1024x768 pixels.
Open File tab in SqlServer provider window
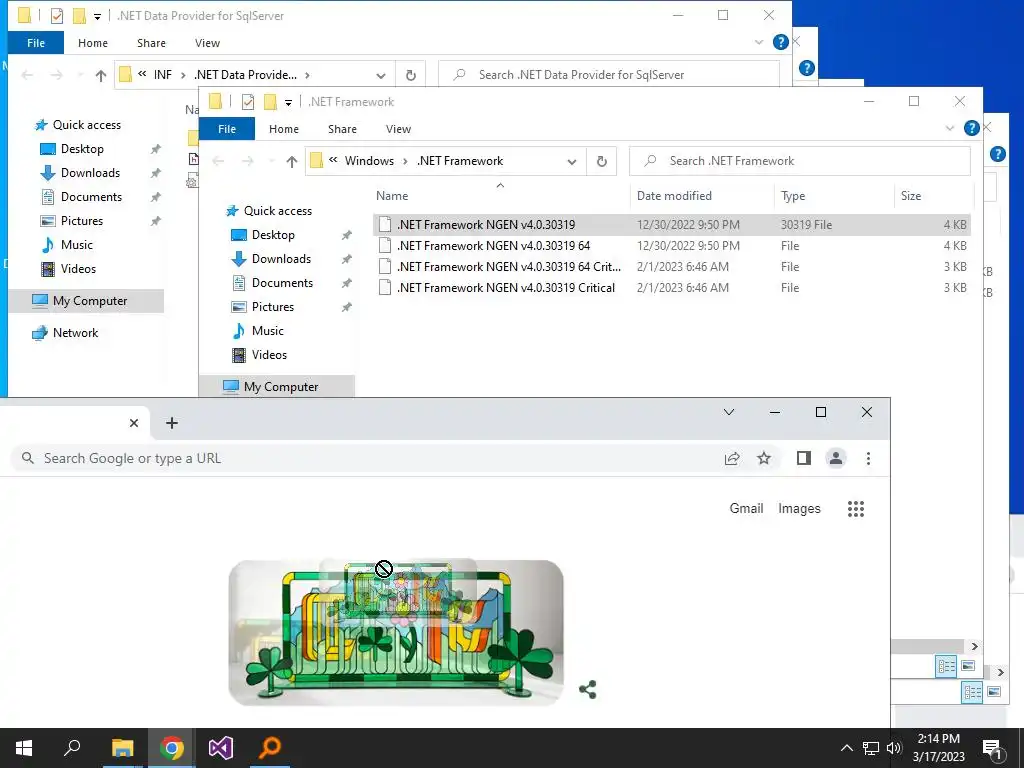pos(36,43)
